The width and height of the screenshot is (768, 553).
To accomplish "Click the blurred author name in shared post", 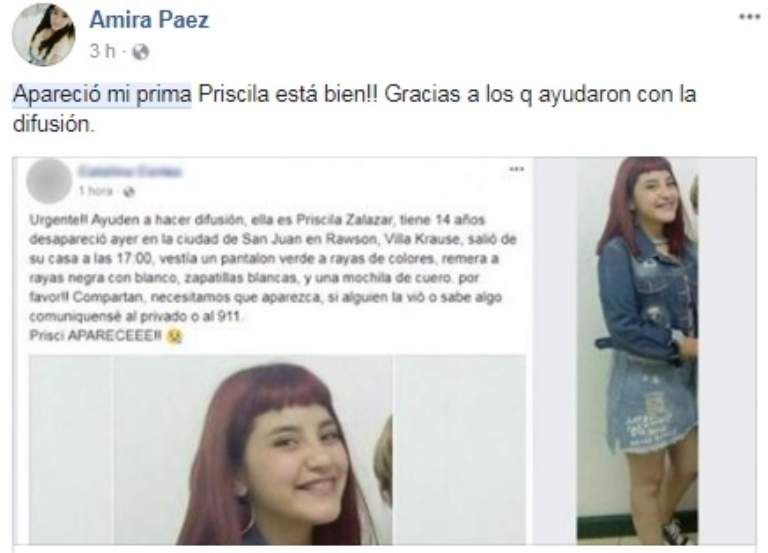I will [130, 171].
